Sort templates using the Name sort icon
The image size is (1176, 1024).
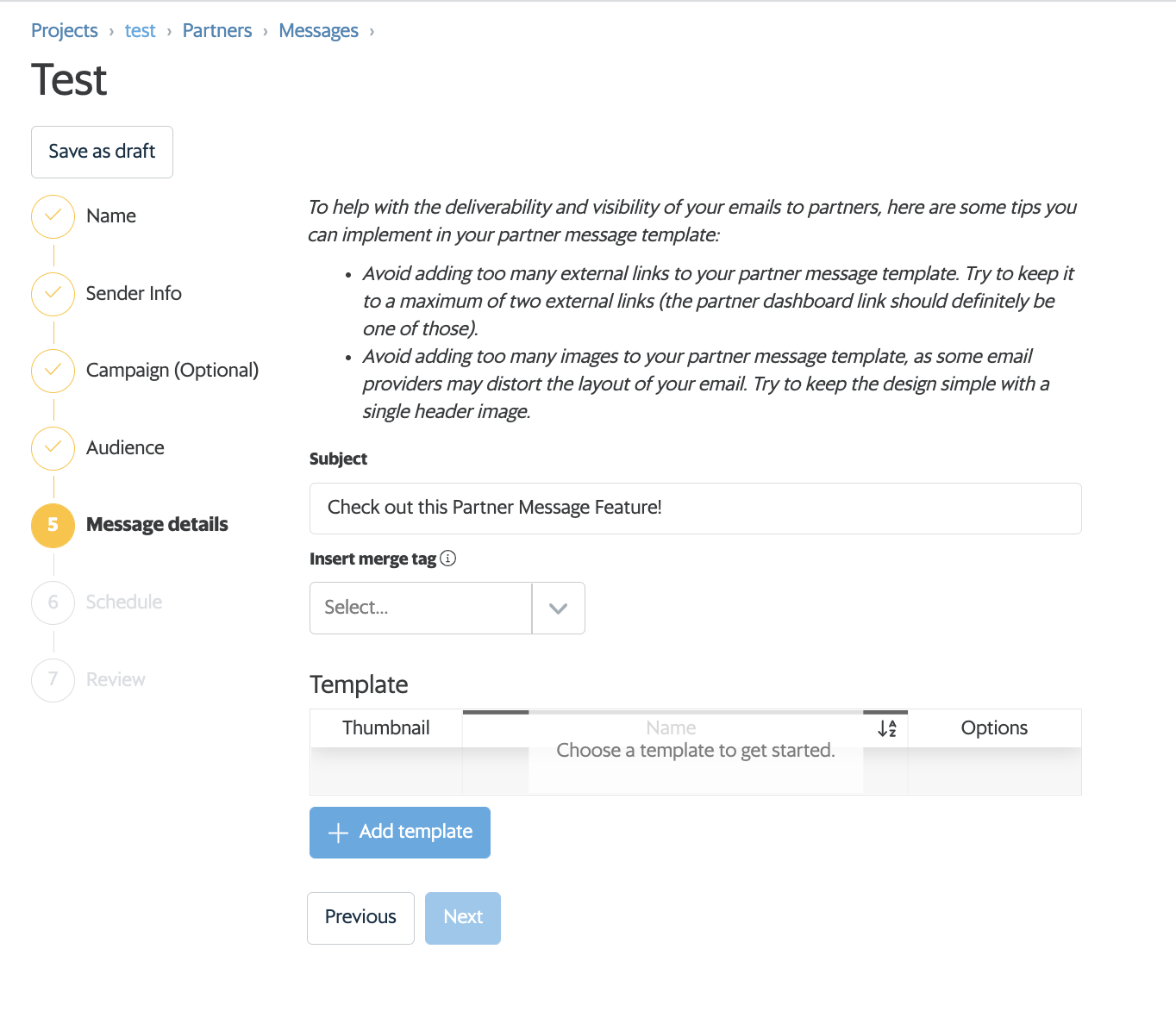(x=887, y=728)
